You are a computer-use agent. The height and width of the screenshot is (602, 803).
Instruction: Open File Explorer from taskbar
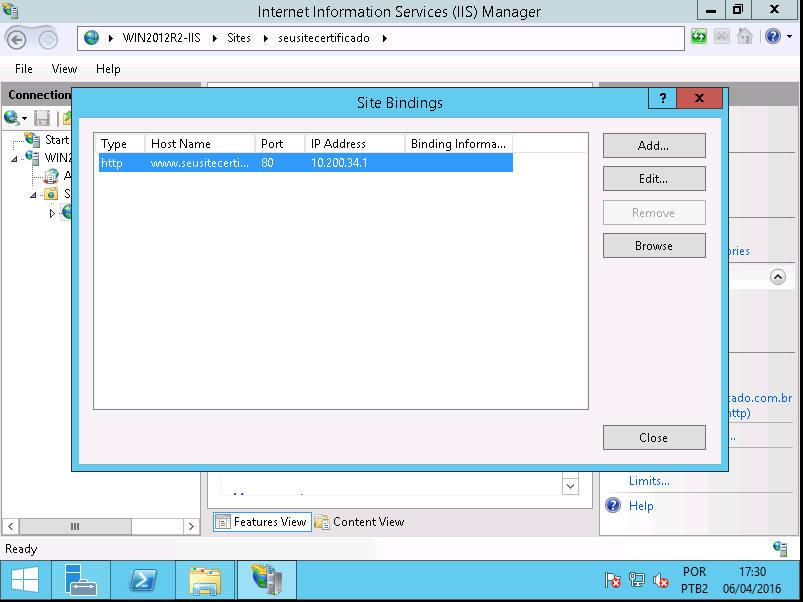(205, 580)
